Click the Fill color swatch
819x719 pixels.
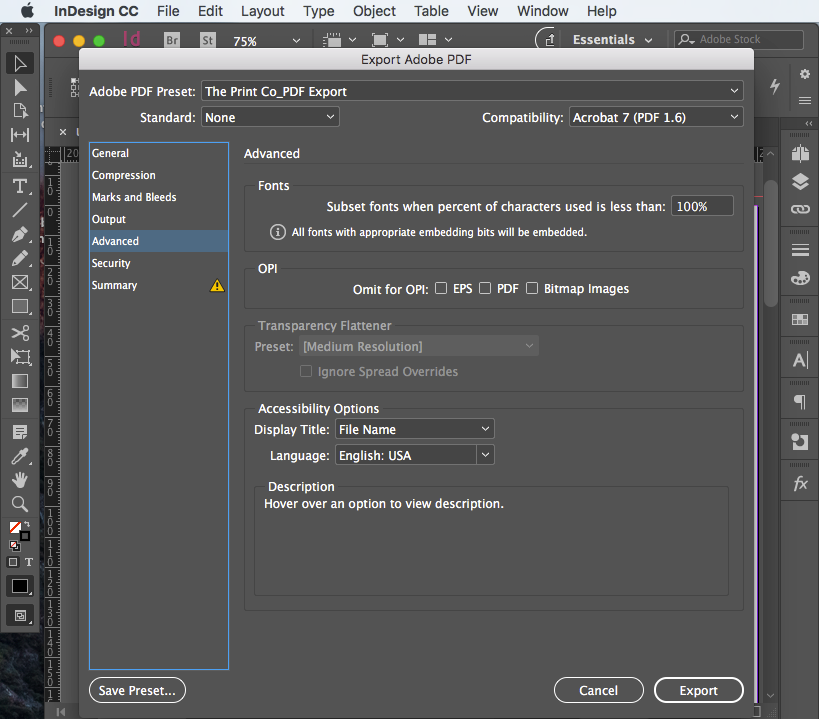[16, 525]
